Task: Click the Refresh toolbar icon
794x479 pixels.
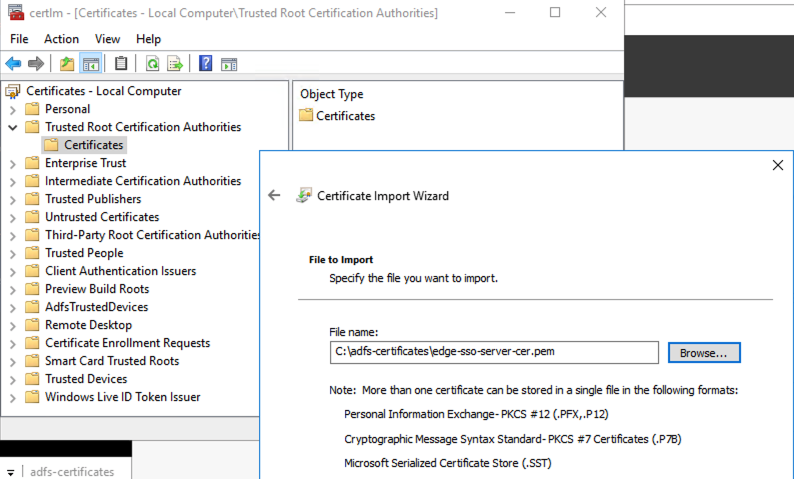Action: coord(152,64)
